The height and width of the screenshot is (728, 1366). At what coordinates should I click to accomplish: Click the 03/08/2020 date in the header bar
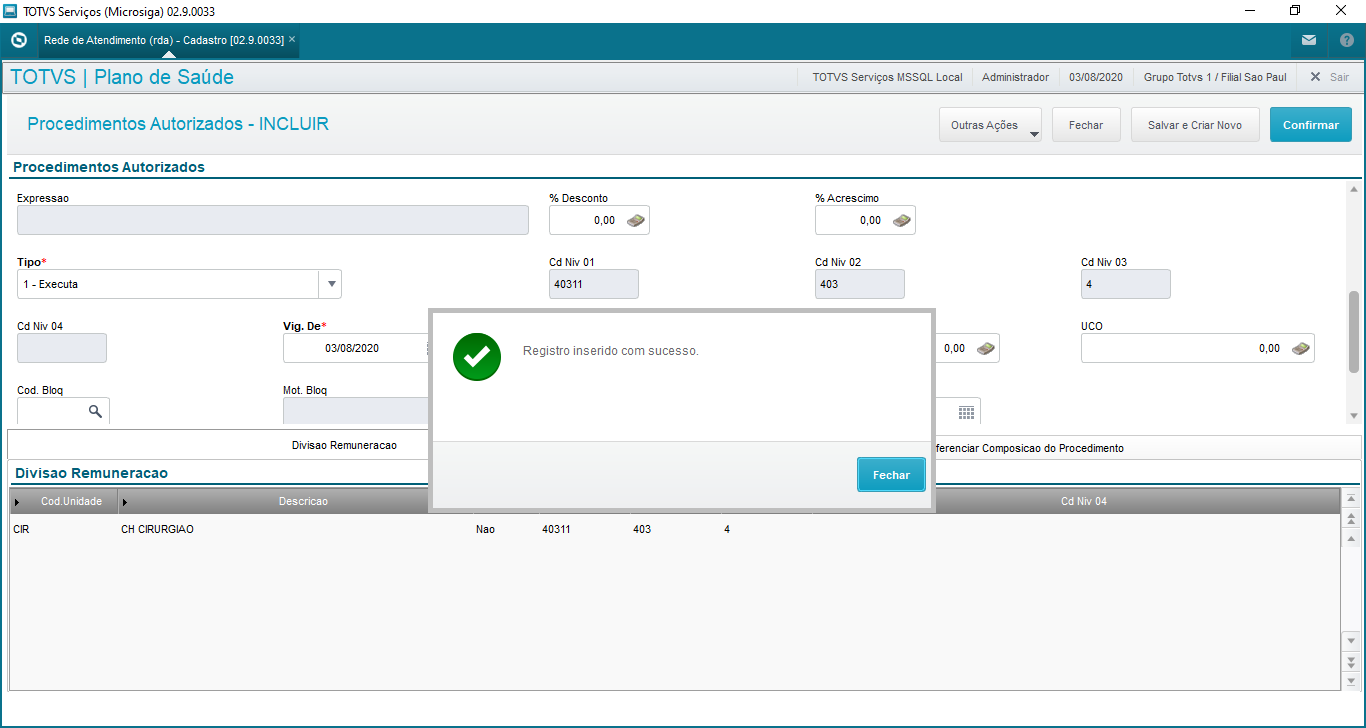(x=1096, y=77)
